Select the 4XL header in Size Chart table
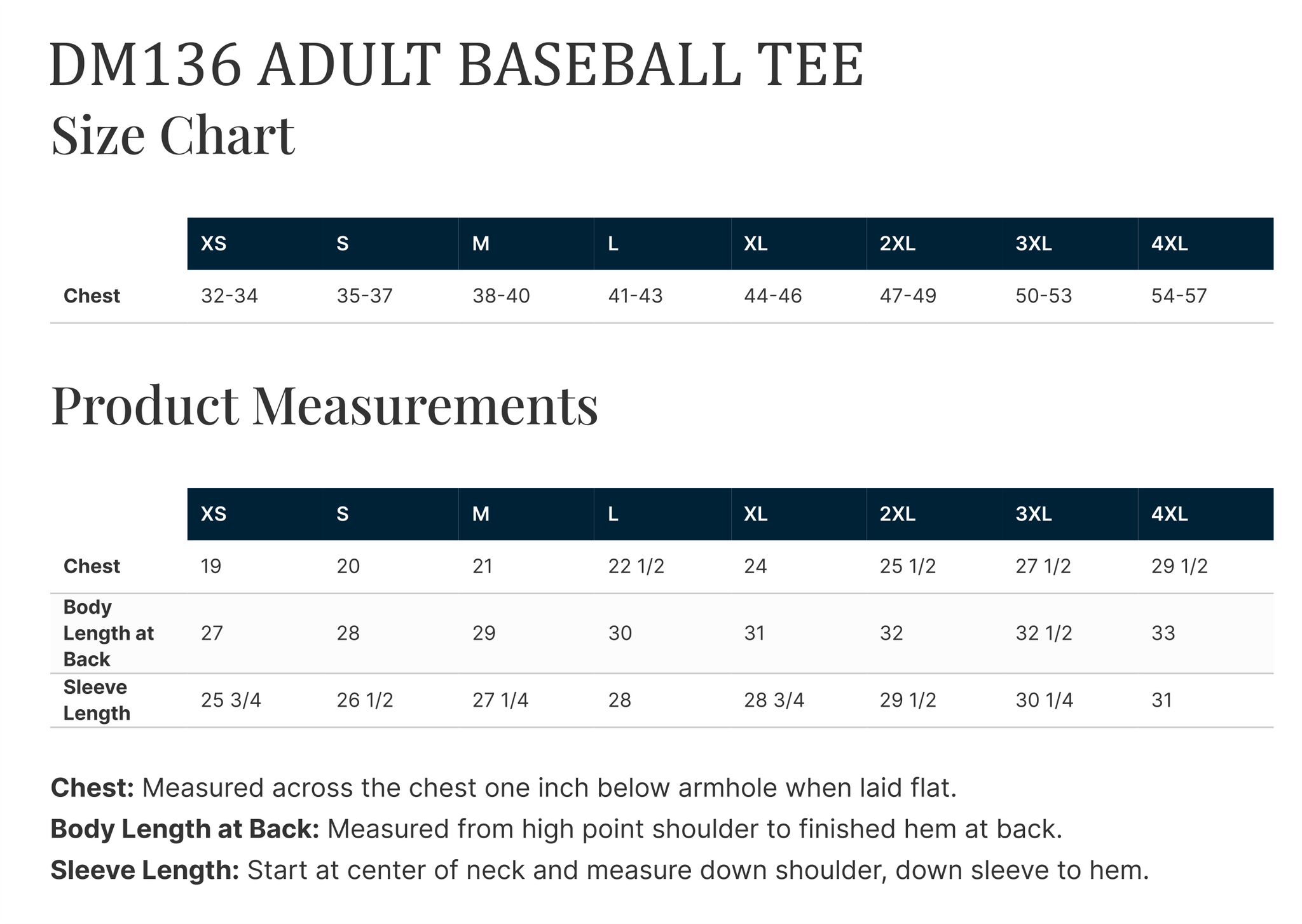The width and height of the screenshot is (1302, 924). tap(1169, 244)
